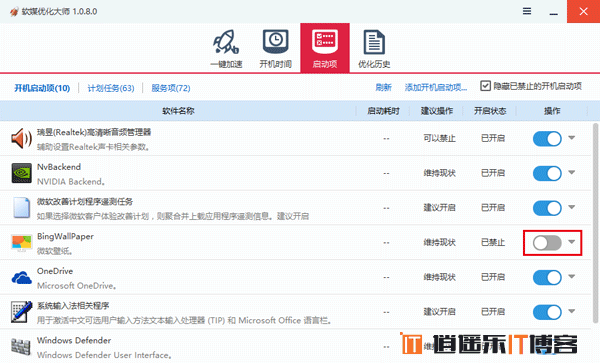600x363 pixels.
Task: Open dropdown arrow for 微软改善计划 row
Action: 572,207
